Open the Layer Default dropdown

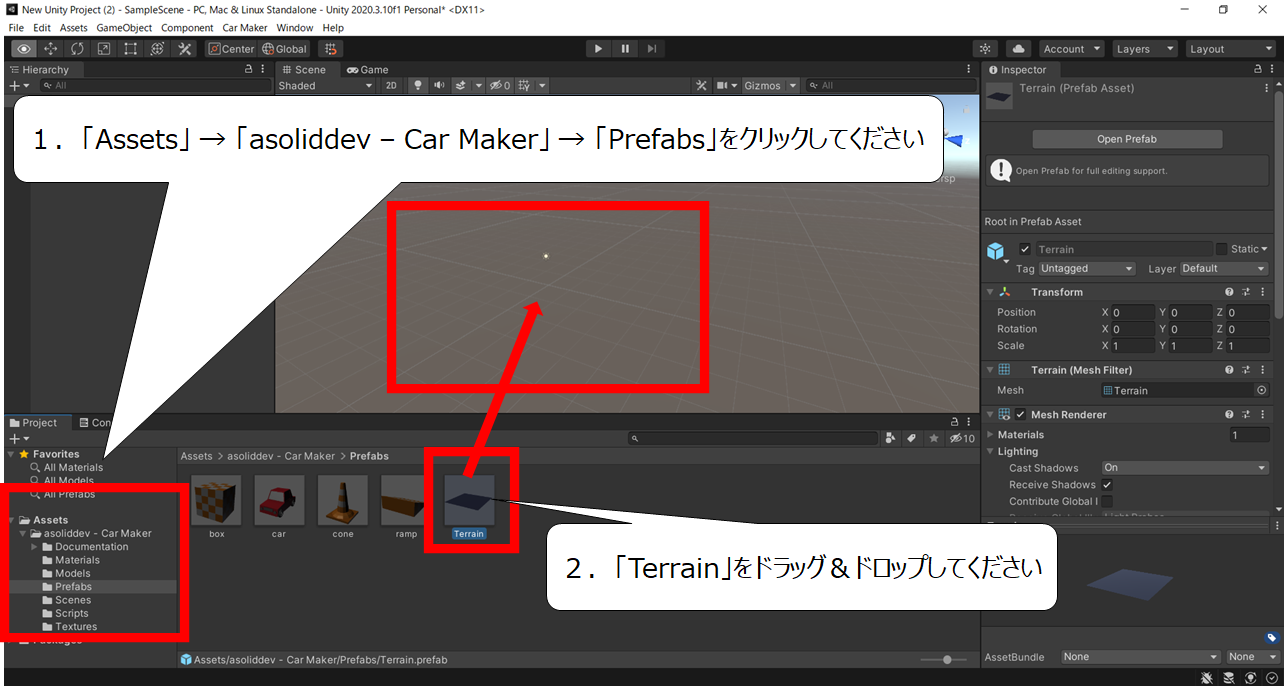[1224, 269]
